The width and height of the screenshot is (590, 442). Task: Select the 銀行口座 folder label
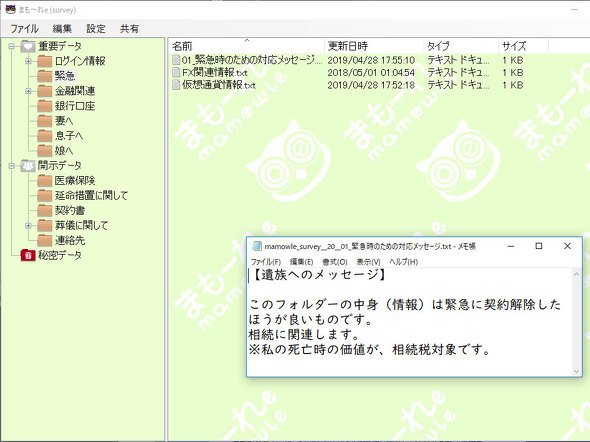75,106
